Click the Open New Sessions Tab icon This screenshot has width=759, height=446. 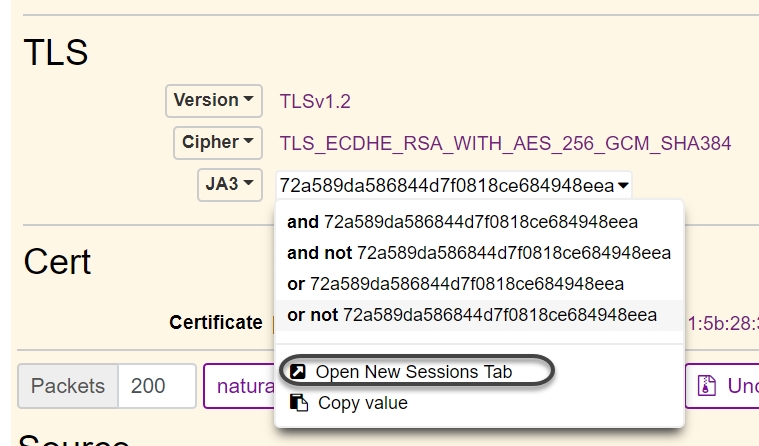[x=297, y=372]
